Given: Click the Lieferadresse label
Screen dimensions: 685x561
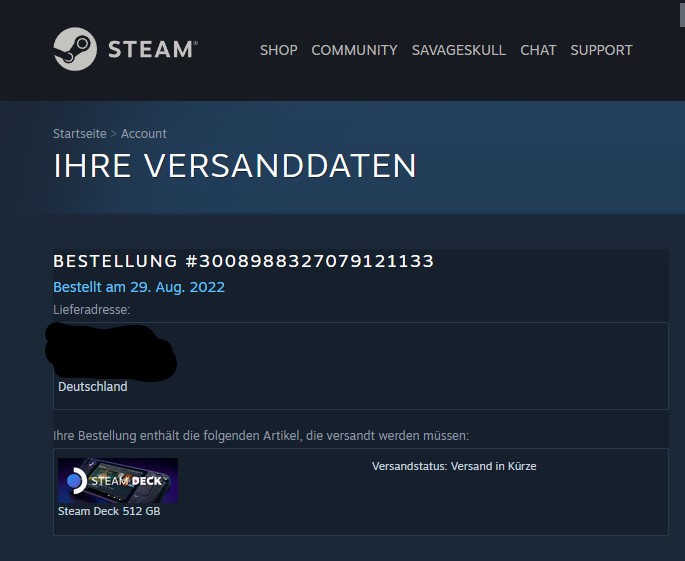Looking at the screenshot, I should (x=92, y=310).
